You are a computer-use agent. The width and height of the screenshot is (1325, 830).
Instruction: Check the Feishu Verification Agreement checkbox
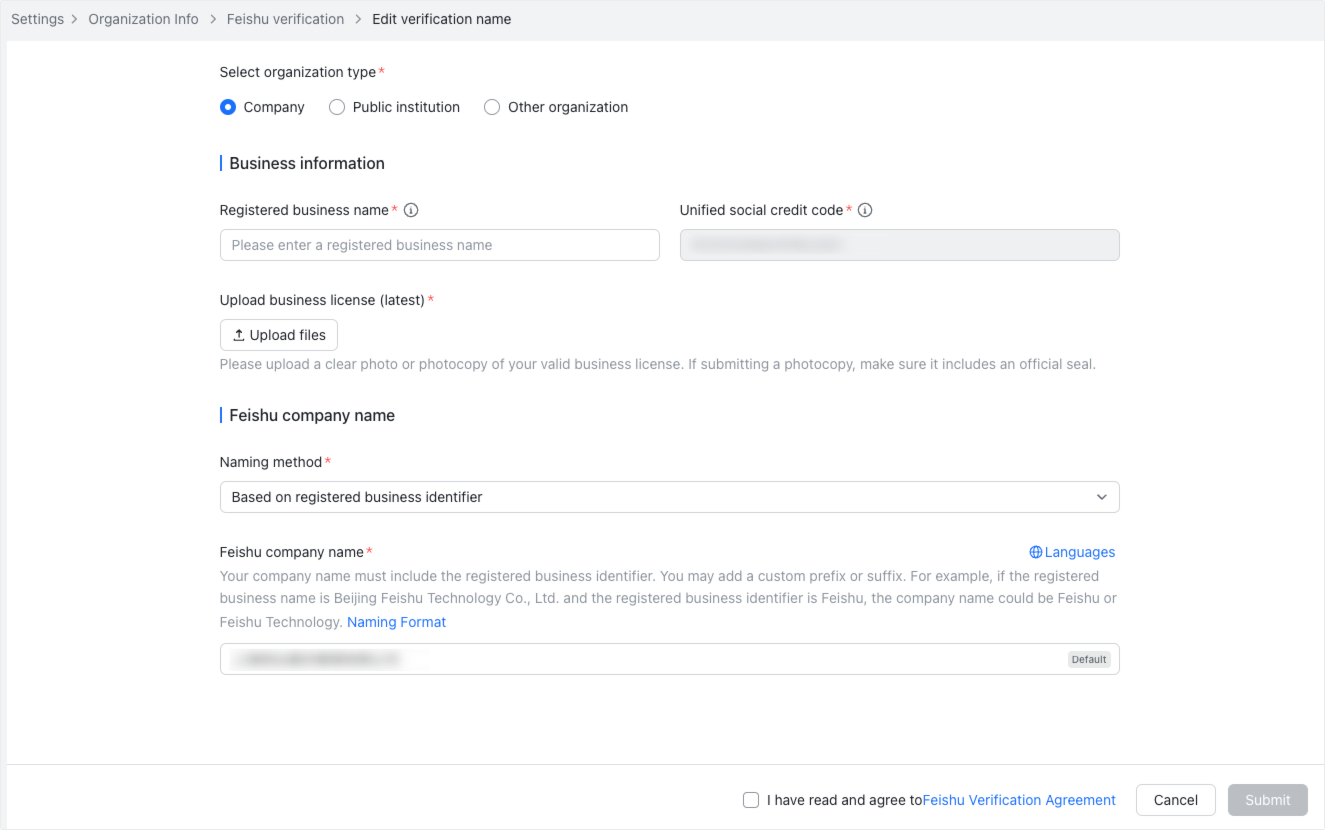pos(750,800)
